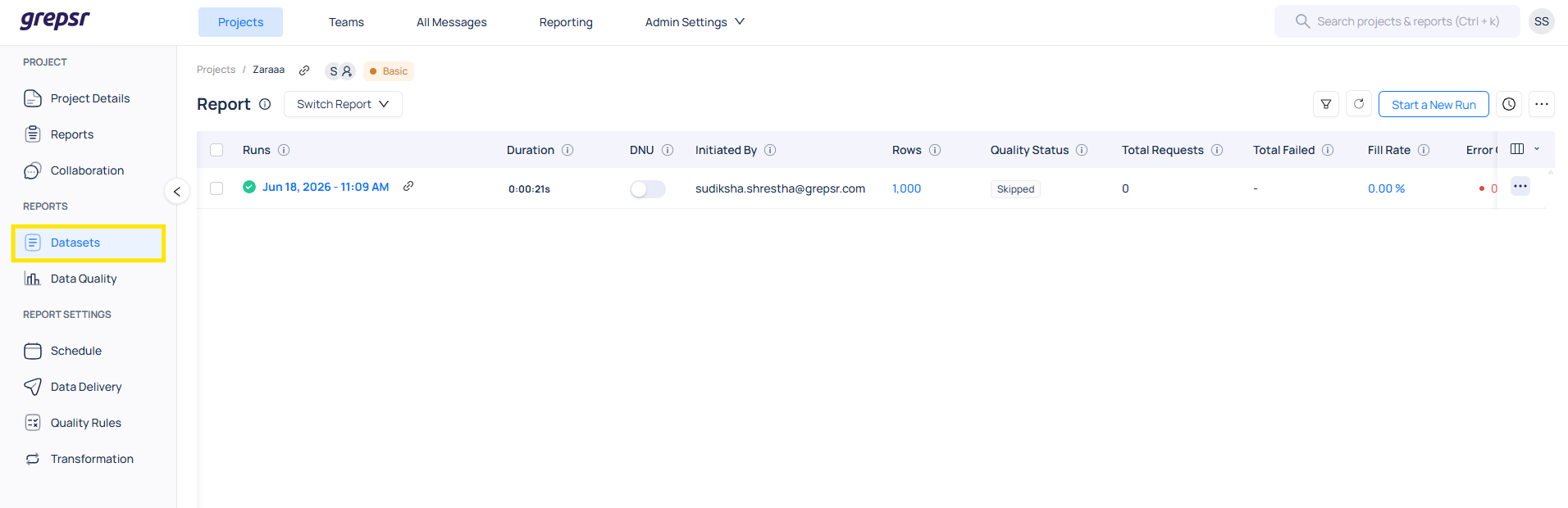
Task: Select Datasets in the sidebar
Action: 89,243
